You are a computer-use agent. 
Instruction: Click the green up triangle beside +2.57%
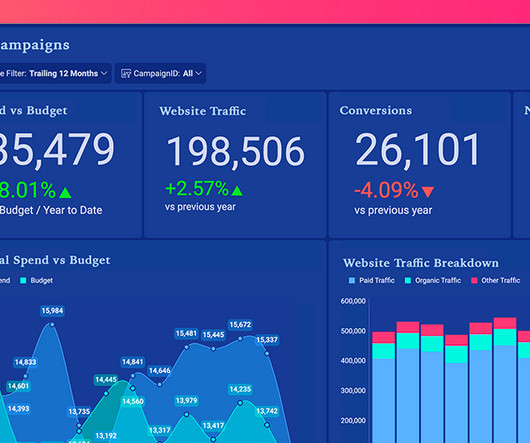click(237, 191)
